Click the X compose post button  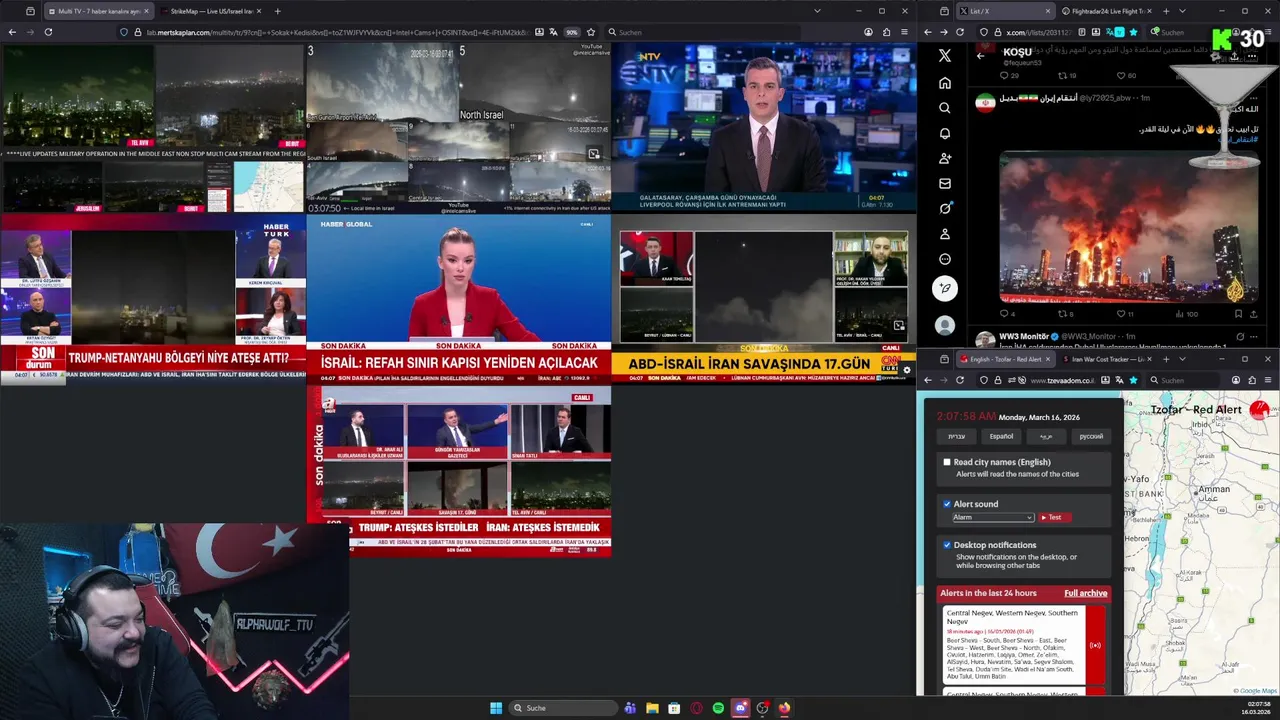pyautogui.click(x=945, y=288)
